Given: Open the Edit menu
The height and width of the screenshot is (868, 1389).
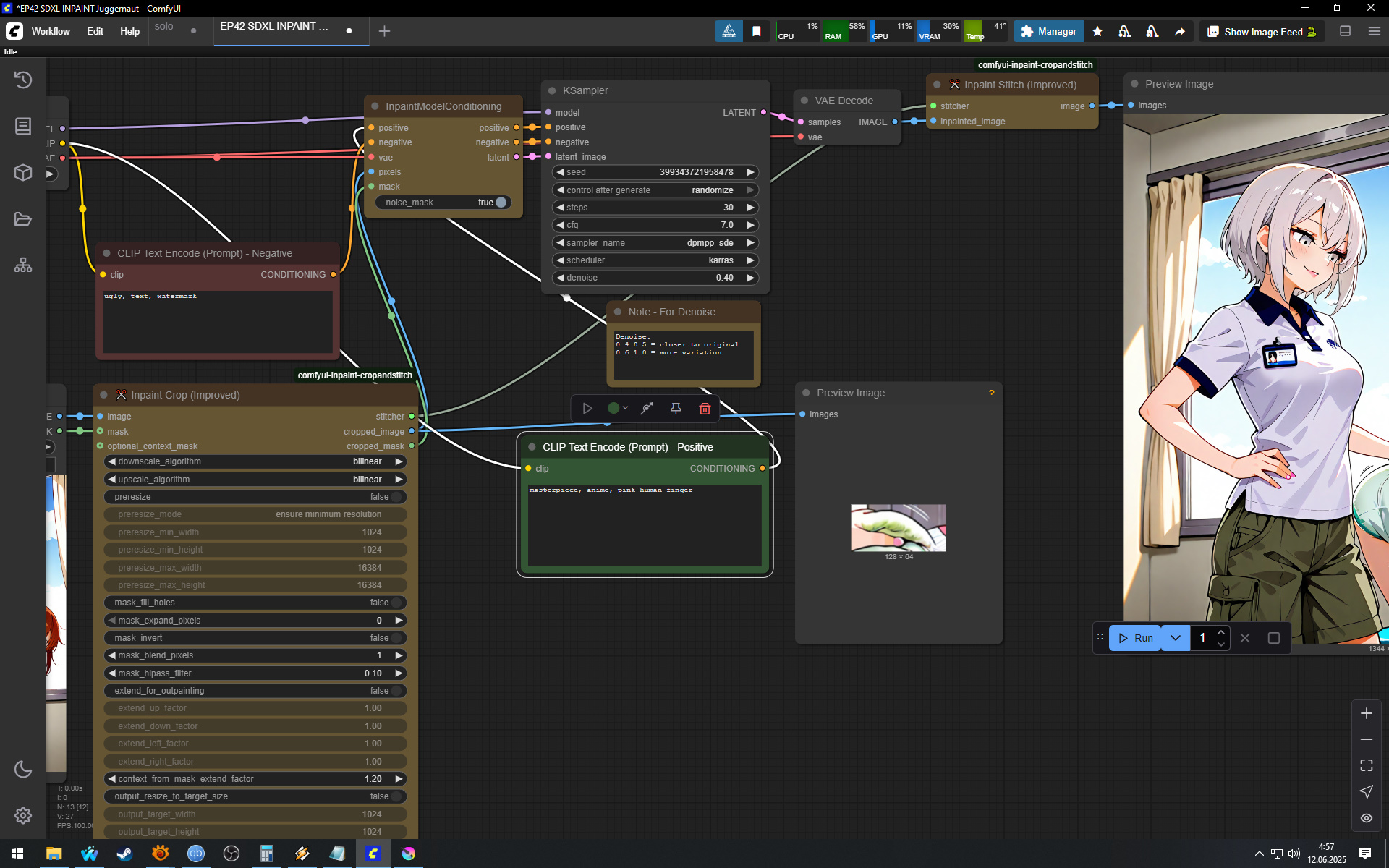Looking at the screenshot, I should [95, 31].
